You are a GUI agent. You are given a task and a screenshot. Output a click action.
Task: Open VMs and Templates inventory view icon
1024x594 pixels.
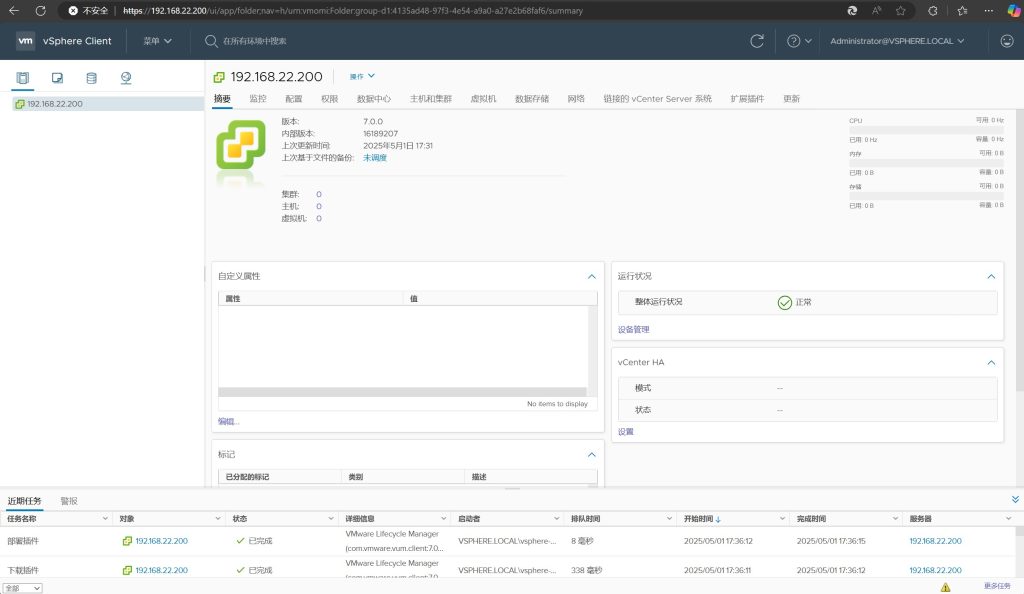coord(57,78)
